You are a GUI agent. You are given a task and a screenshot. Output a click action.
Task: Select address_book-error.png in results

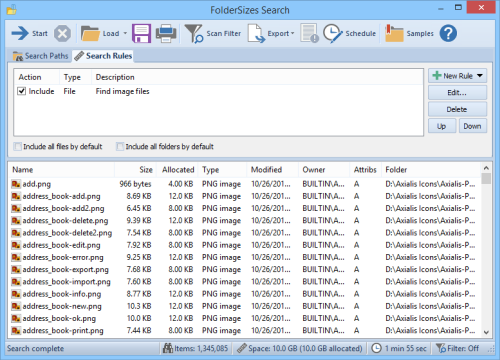[x=245, y=257]
